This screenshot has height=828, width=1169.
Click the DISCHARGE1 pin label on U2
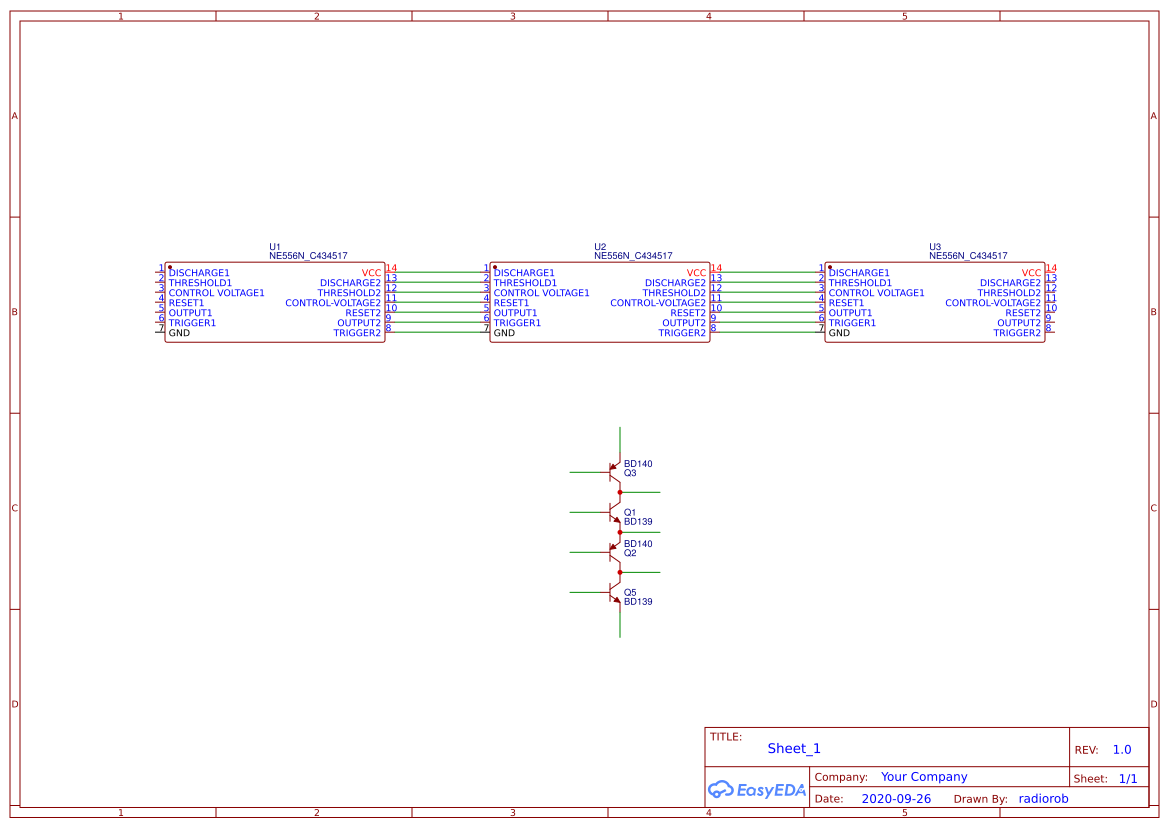pyautogui.click(x=524, y=273)
